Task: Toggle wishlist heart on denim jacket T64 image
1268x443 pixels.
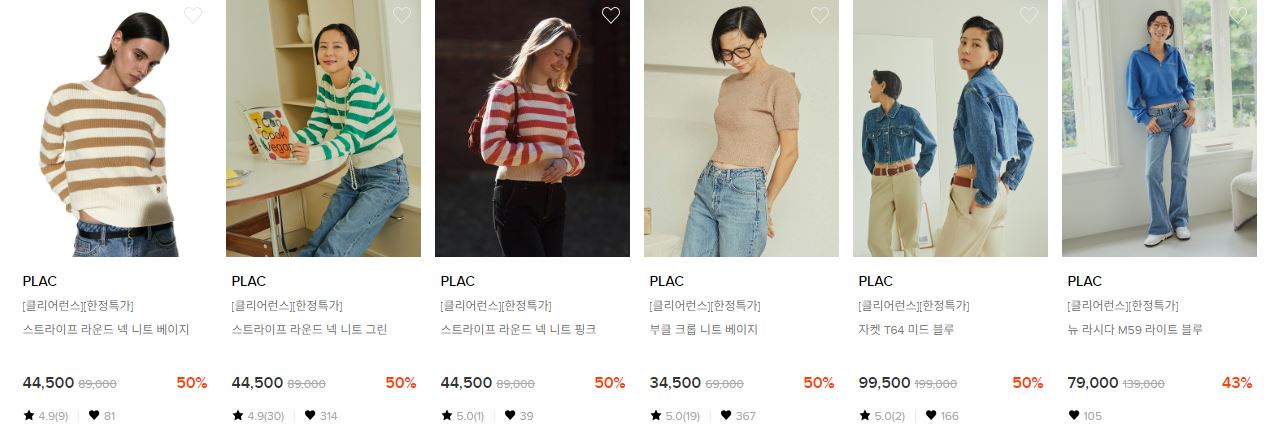Action: tap(1029, 15)
